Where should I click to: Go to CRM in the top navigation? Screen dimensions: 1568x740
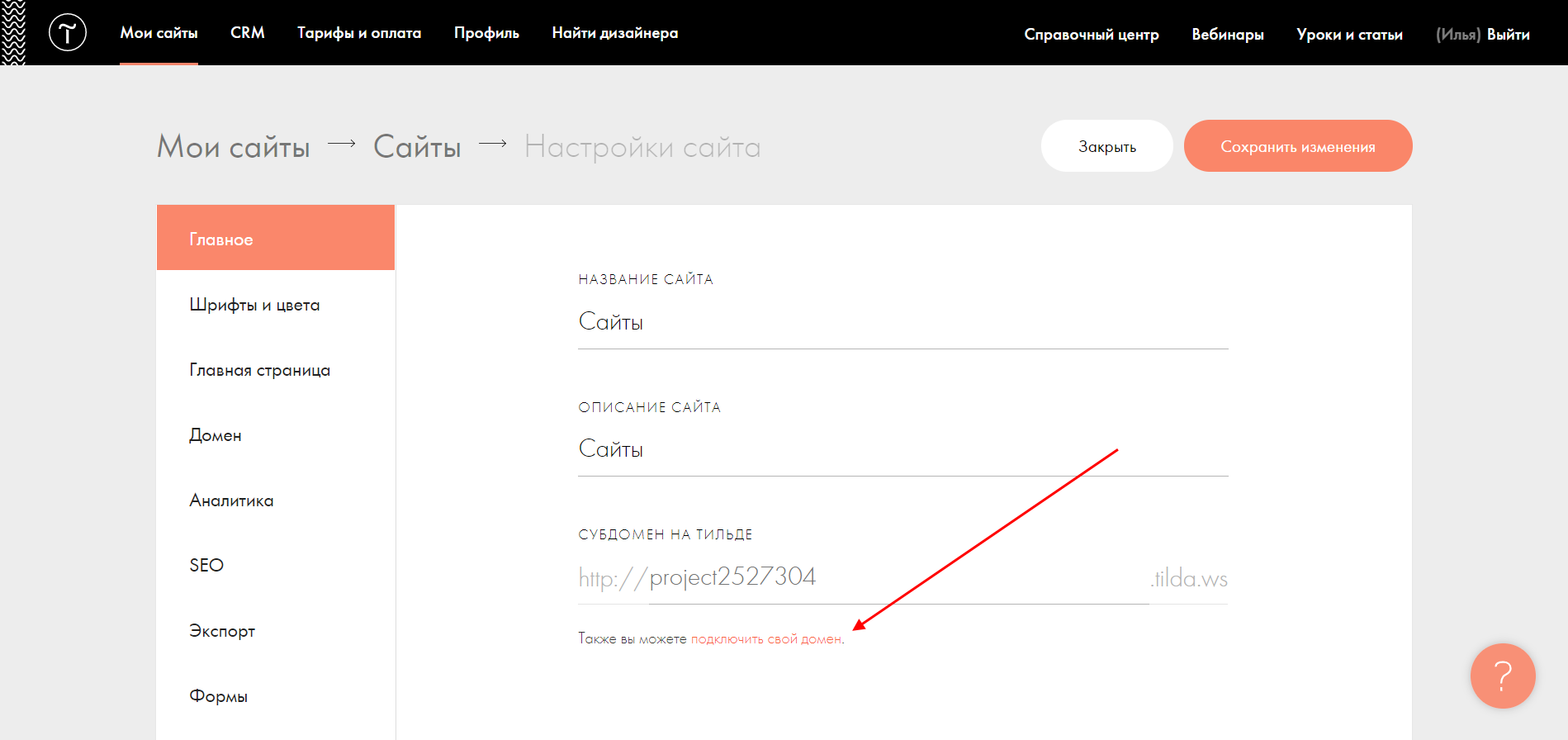tap(247, 33)
